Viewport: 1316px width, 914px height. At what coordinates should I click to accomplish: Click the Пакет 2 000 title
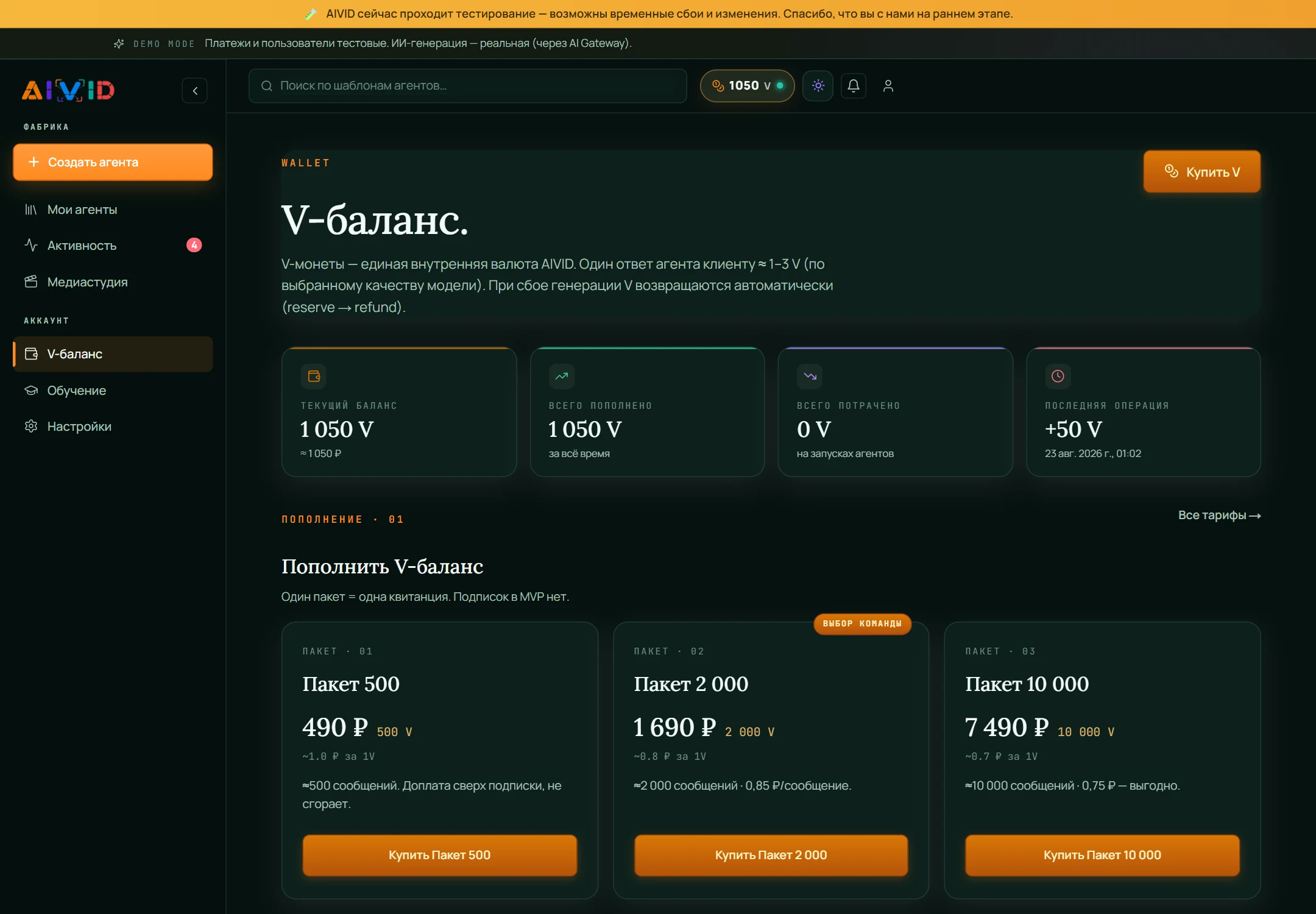691,684
